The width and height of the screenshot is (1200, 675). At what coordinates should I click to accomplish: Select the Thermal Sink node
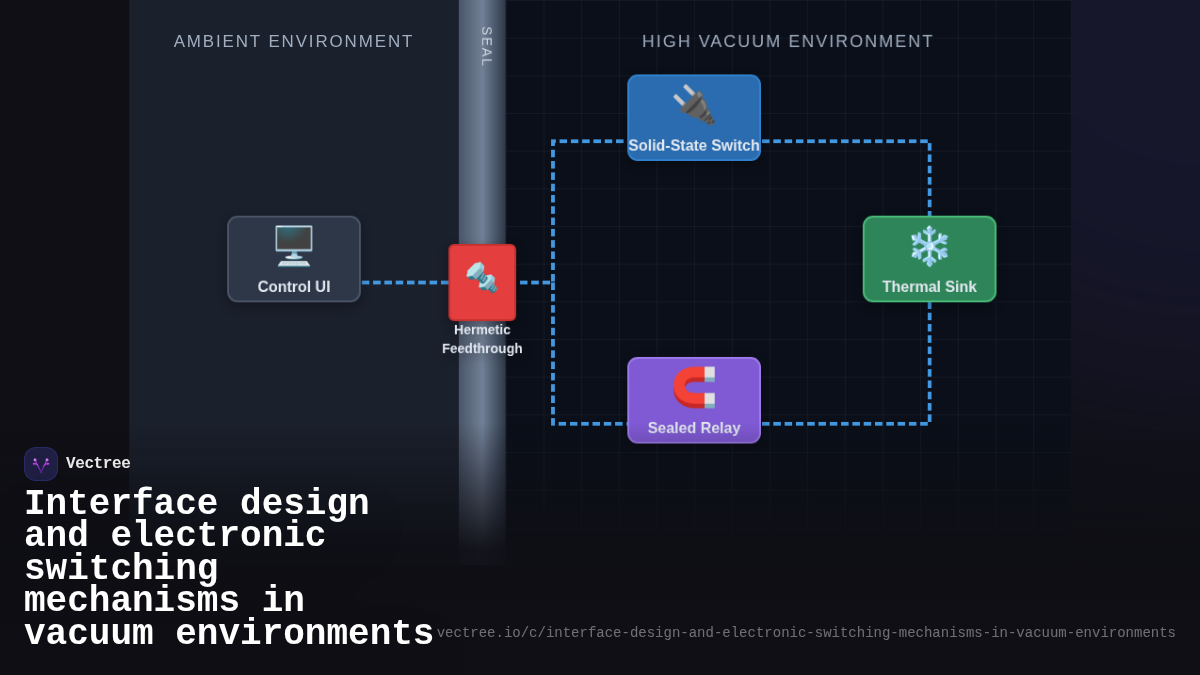929,259
